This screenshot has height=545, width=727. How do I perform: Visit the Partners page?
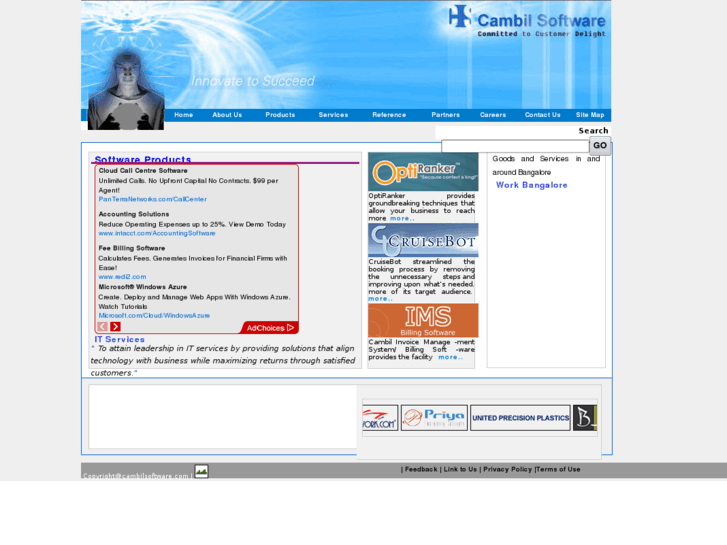pos(445,115)
